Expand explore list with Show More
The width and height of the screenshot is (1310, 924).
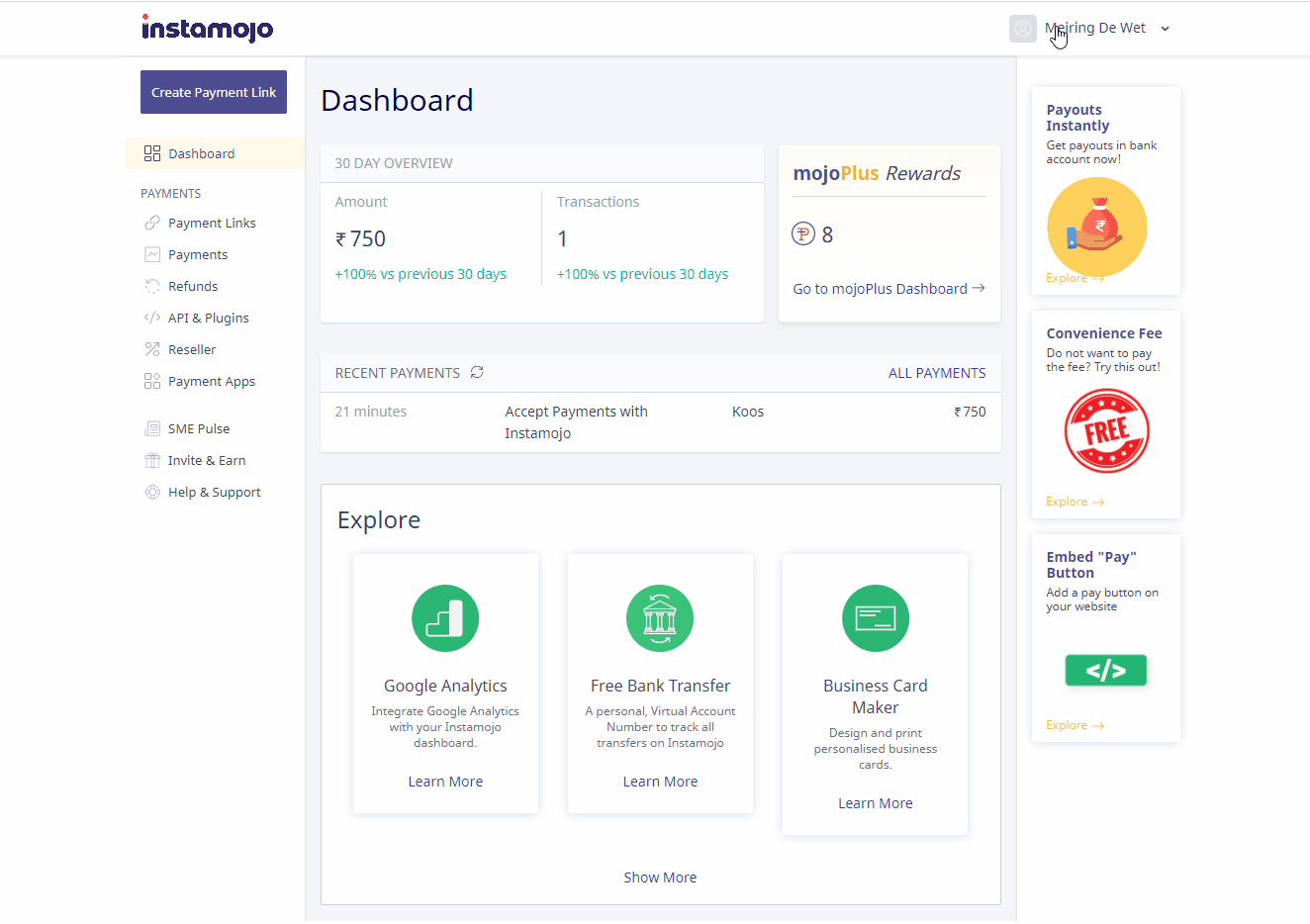tap(660, 878)
